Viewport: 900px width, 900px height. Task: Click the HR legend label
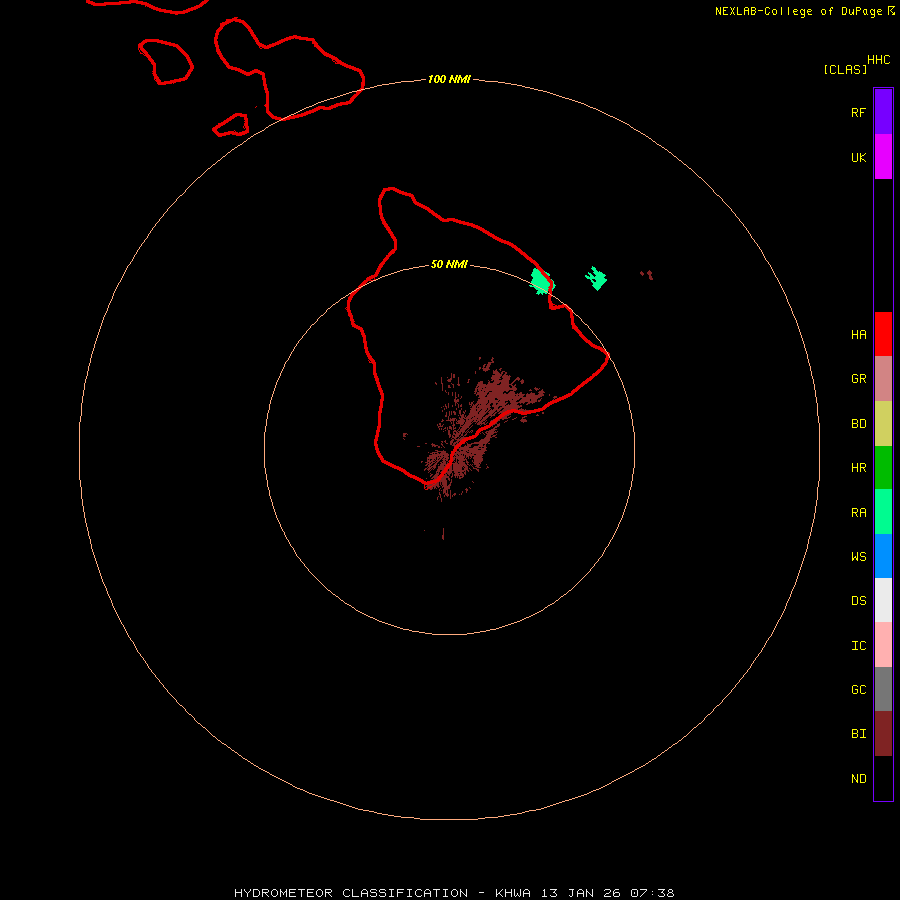[x=858, y=468]
